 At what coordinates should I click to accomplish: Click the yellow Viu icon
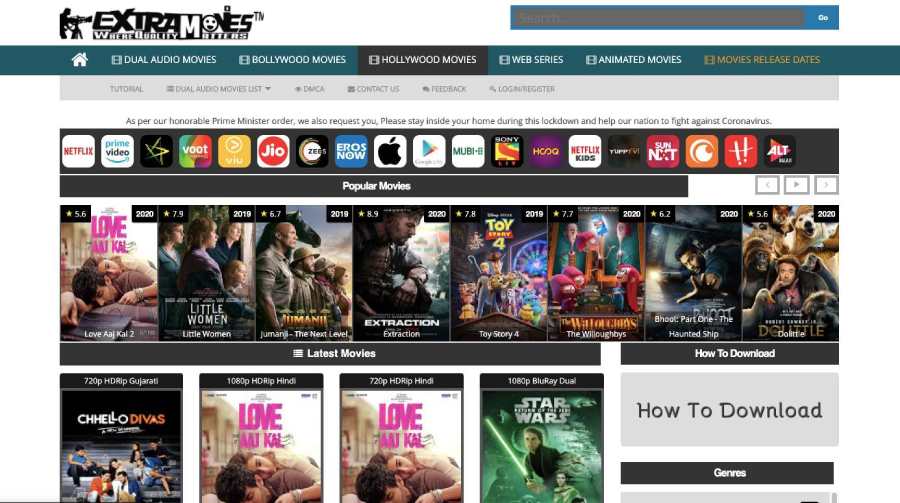coord(234,152)
